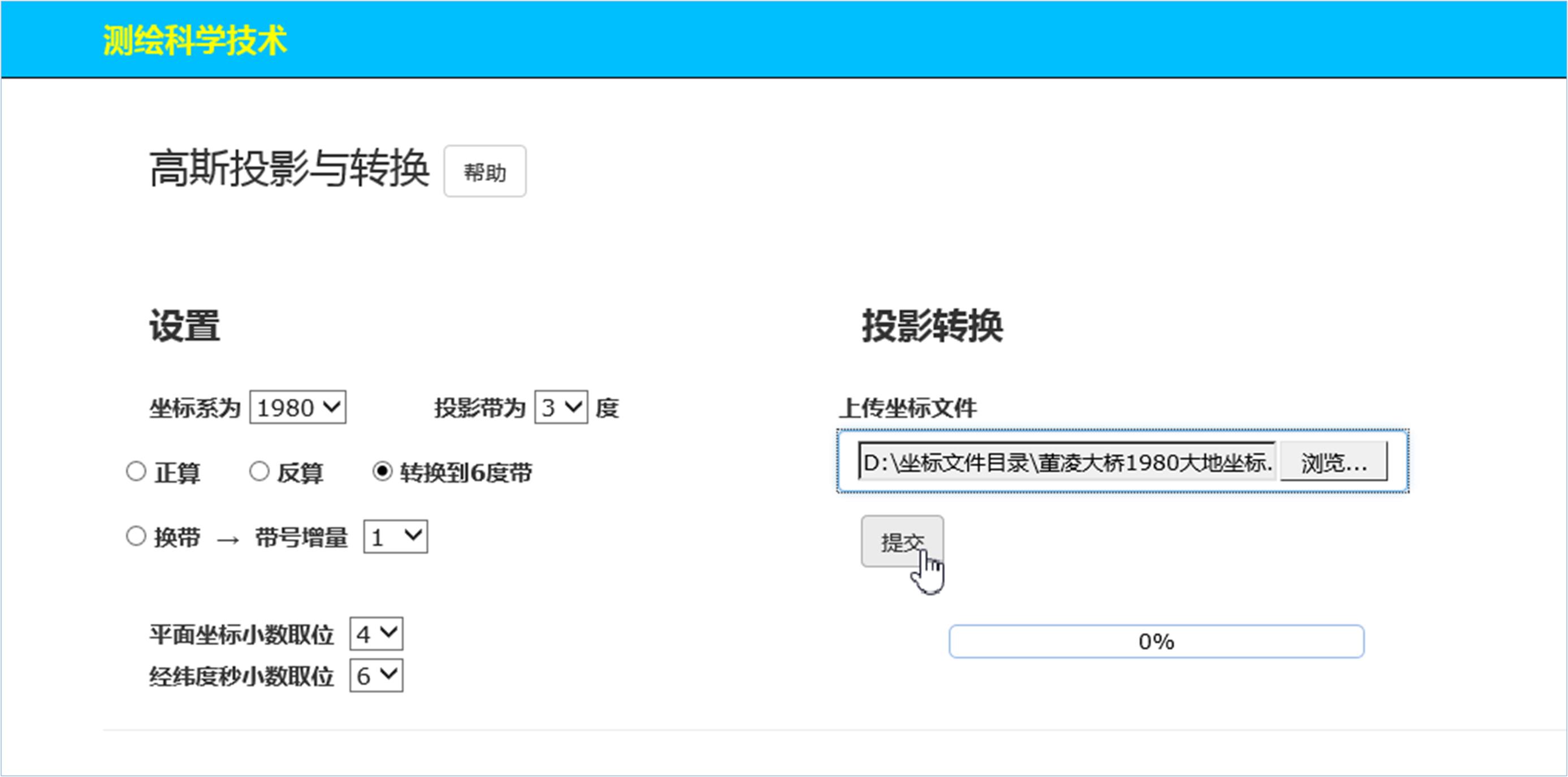Choose 转换到6度带 radio button

pyautogui.click(x=382, y=471)
